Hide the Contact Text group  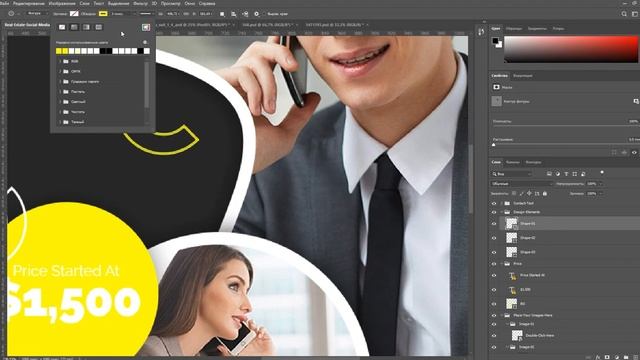coord(494,203)
